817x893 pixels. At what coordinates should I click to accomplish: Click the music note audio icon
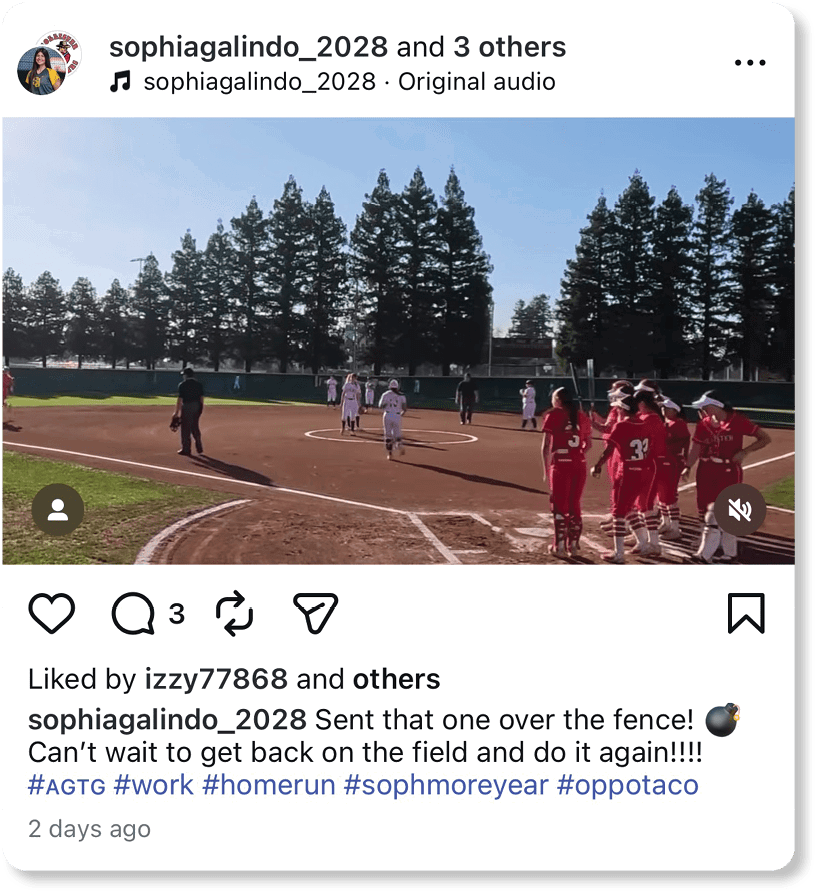pos(120,82)
